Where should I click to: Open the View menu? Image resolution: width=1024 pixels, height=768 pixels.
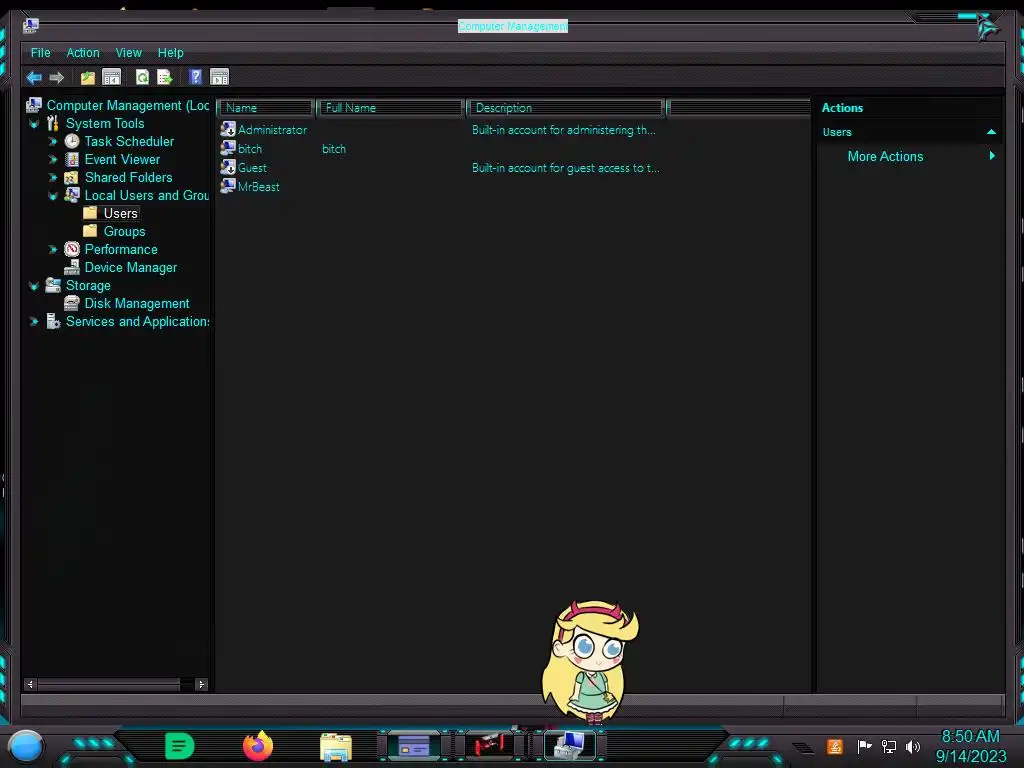[x=129, y=53]
